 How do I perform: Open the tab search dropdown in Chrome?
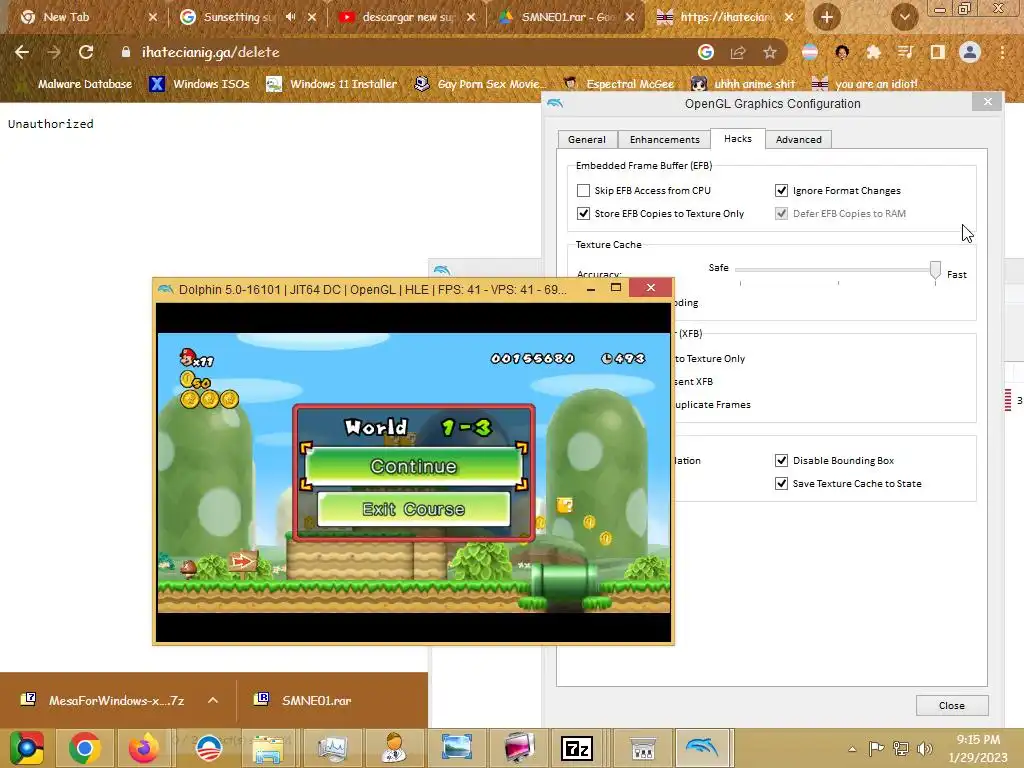904,17
